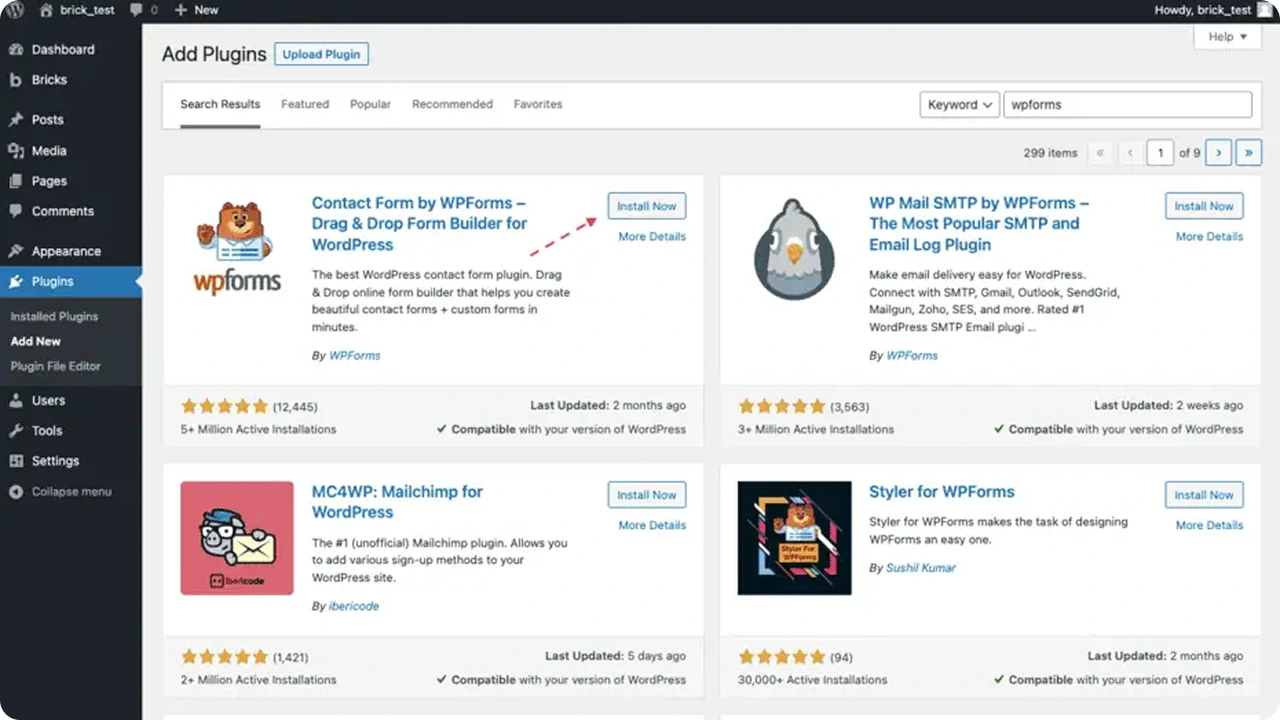Click the Upload Plugin button

(322, 54)
